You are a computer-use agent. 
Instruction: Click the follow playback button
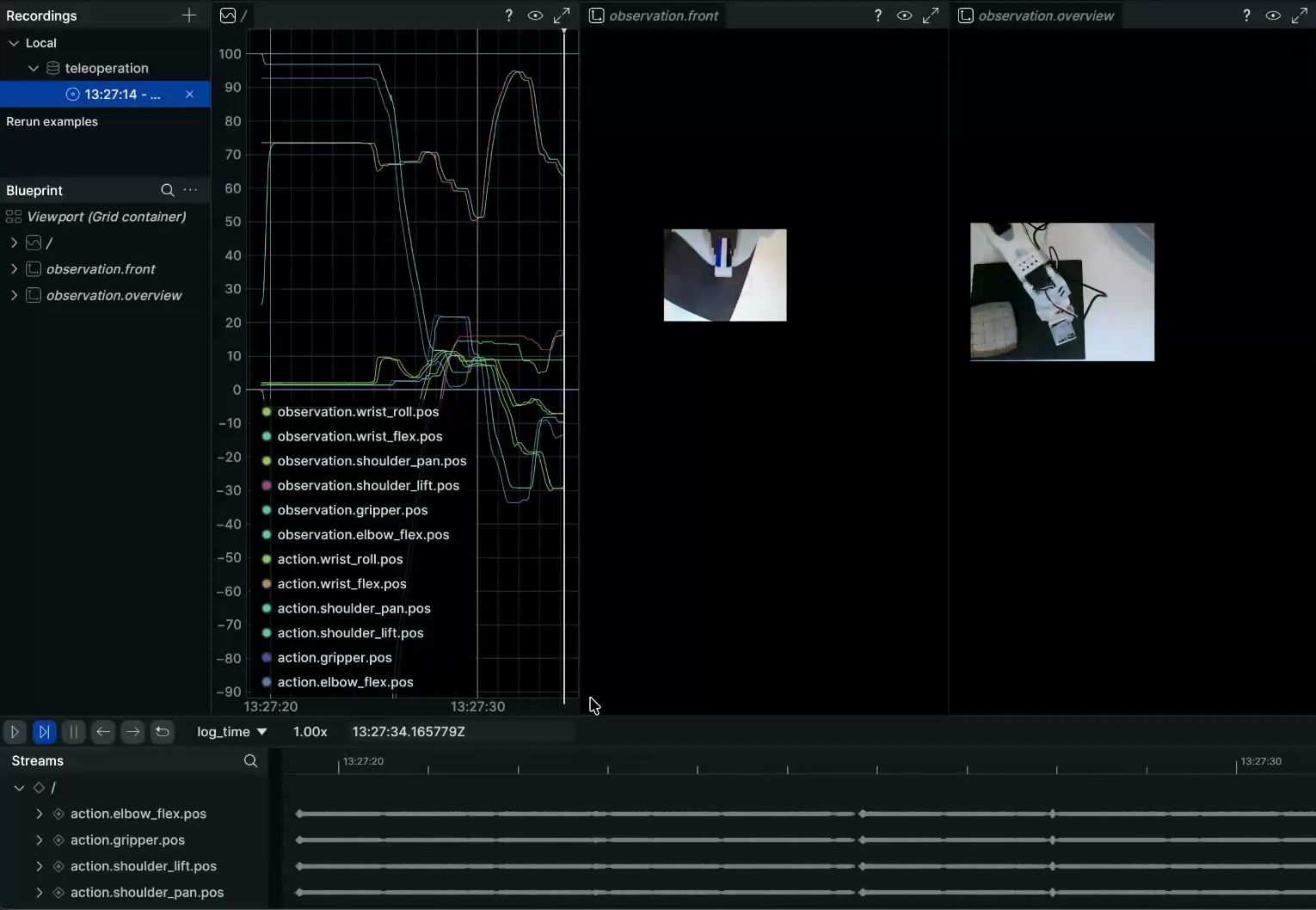(44, 732)
